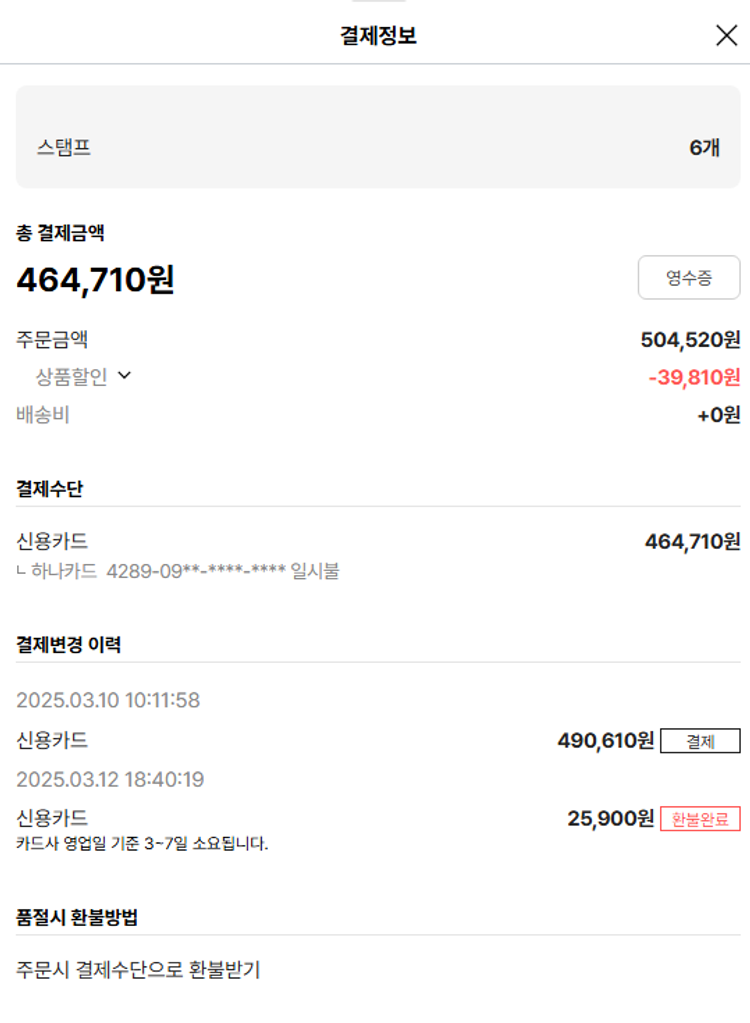Click the 490,610원 payment history amount

(605, 741)
